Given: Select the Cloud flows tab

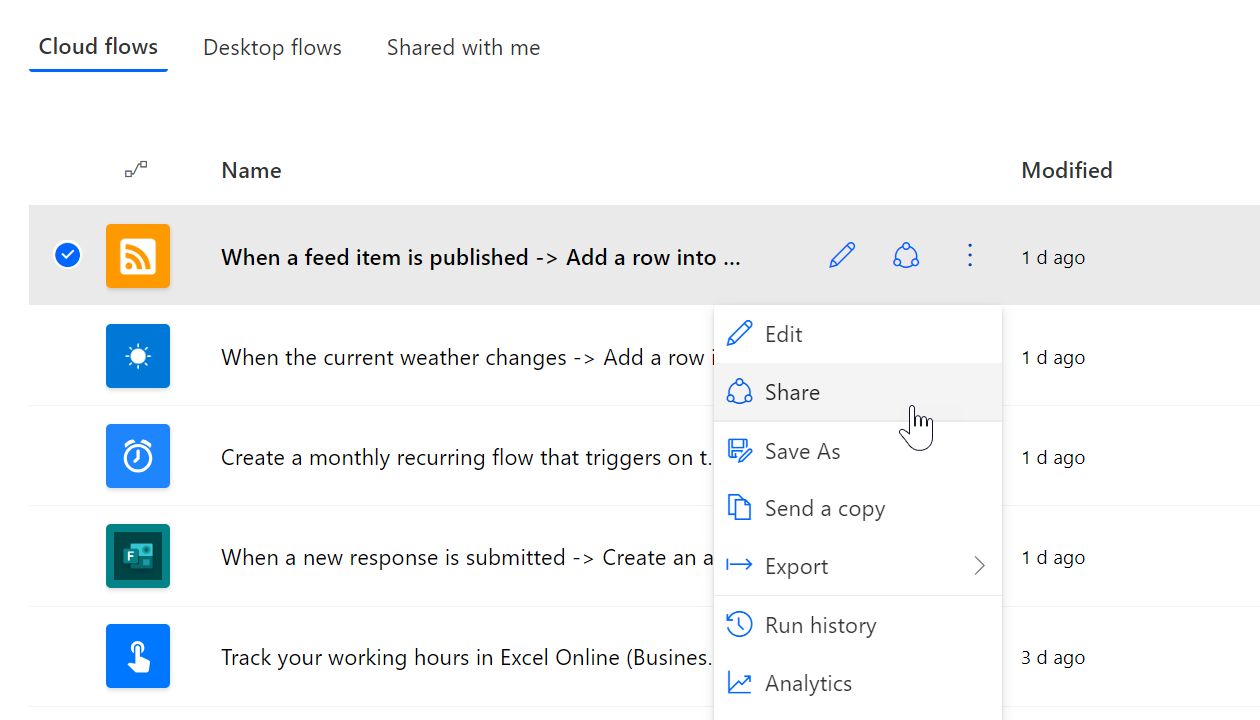Looking at the screenshot, I should [98, 47].
